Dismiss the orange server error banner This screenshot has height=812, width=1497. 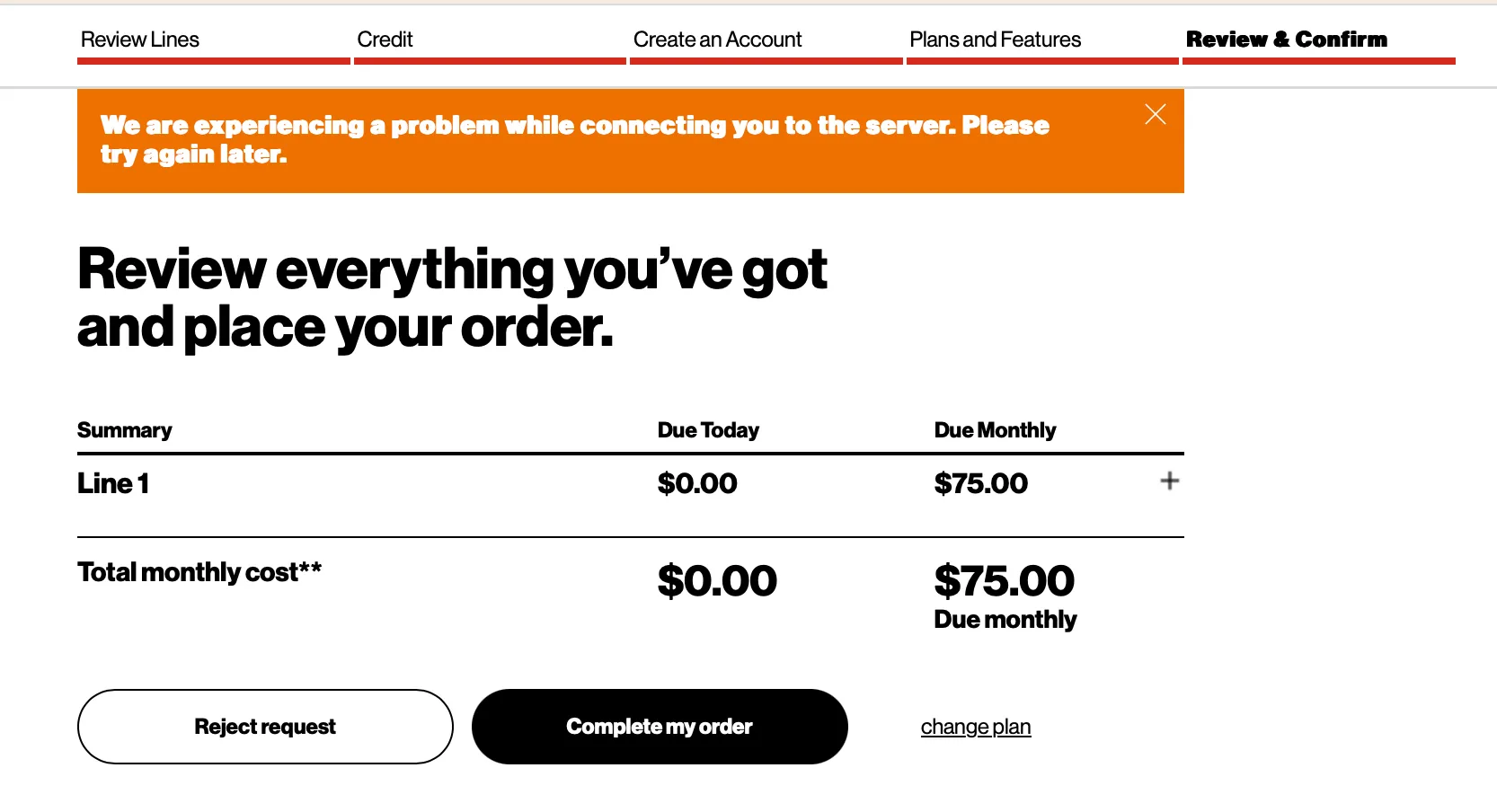1156,114
